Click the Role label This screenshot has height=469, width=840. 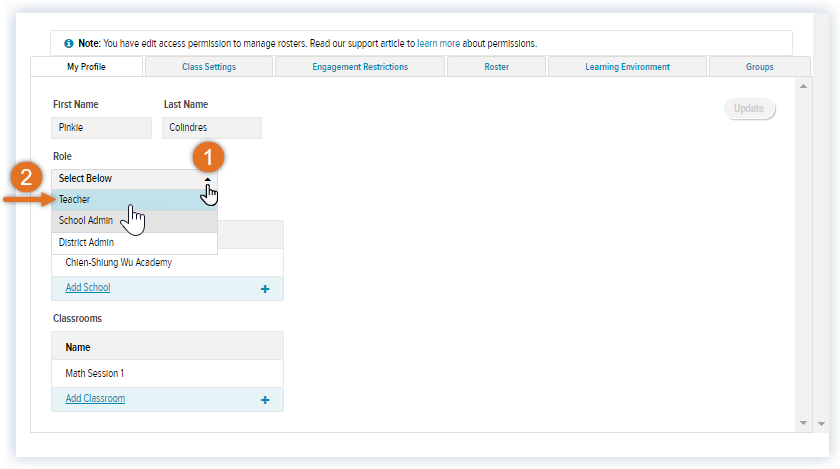(x=62, y=157)
